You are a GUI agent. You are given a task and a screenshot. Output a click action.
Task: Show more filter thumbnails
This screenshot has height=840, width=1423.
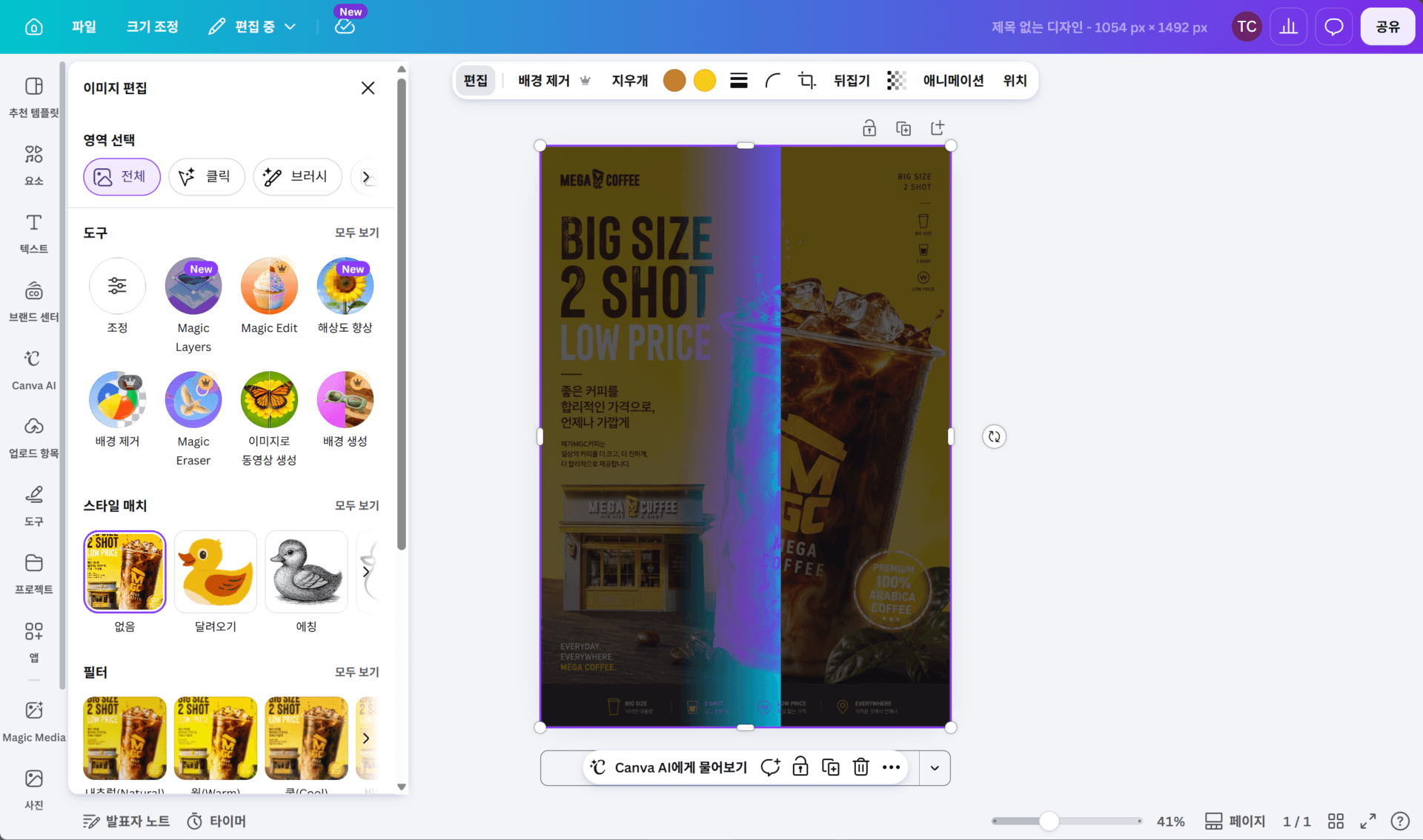point(366,738)
